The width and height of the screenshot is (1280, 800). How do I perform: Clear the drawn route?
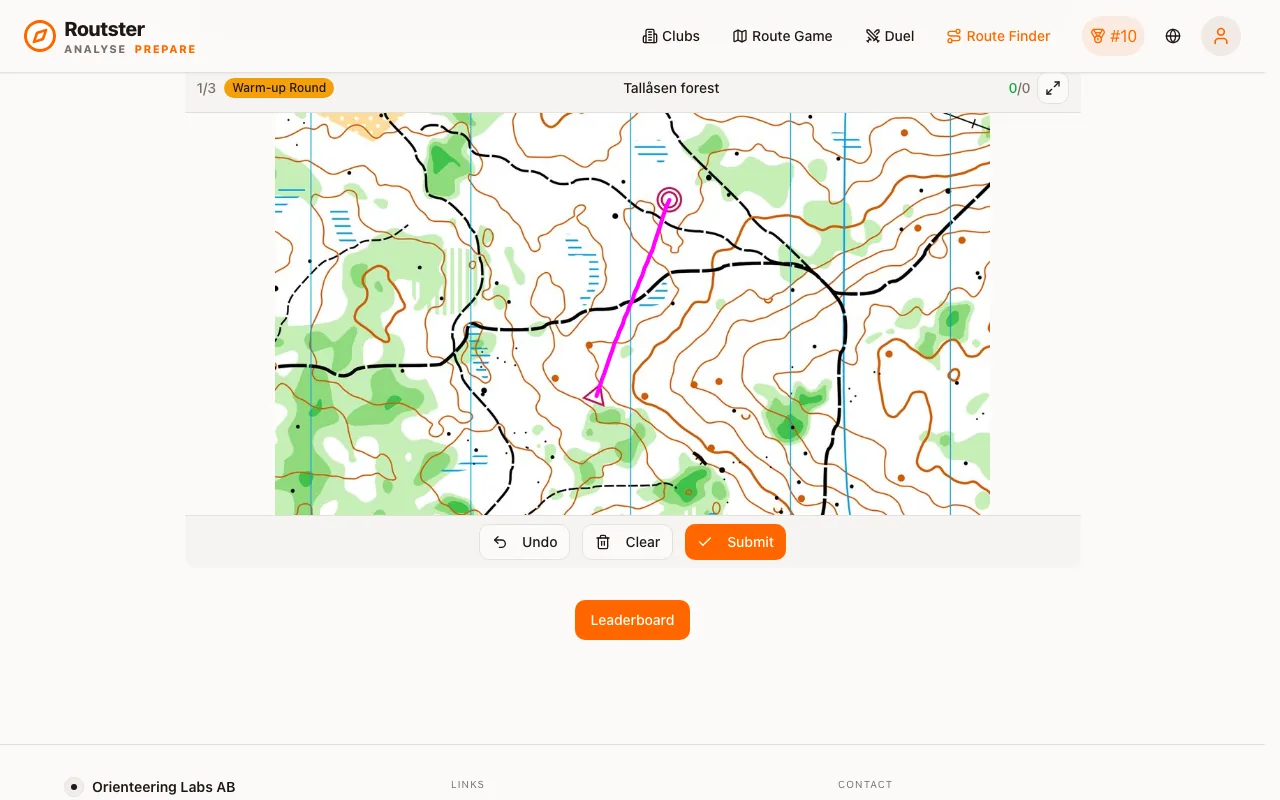tap(628, 542)
